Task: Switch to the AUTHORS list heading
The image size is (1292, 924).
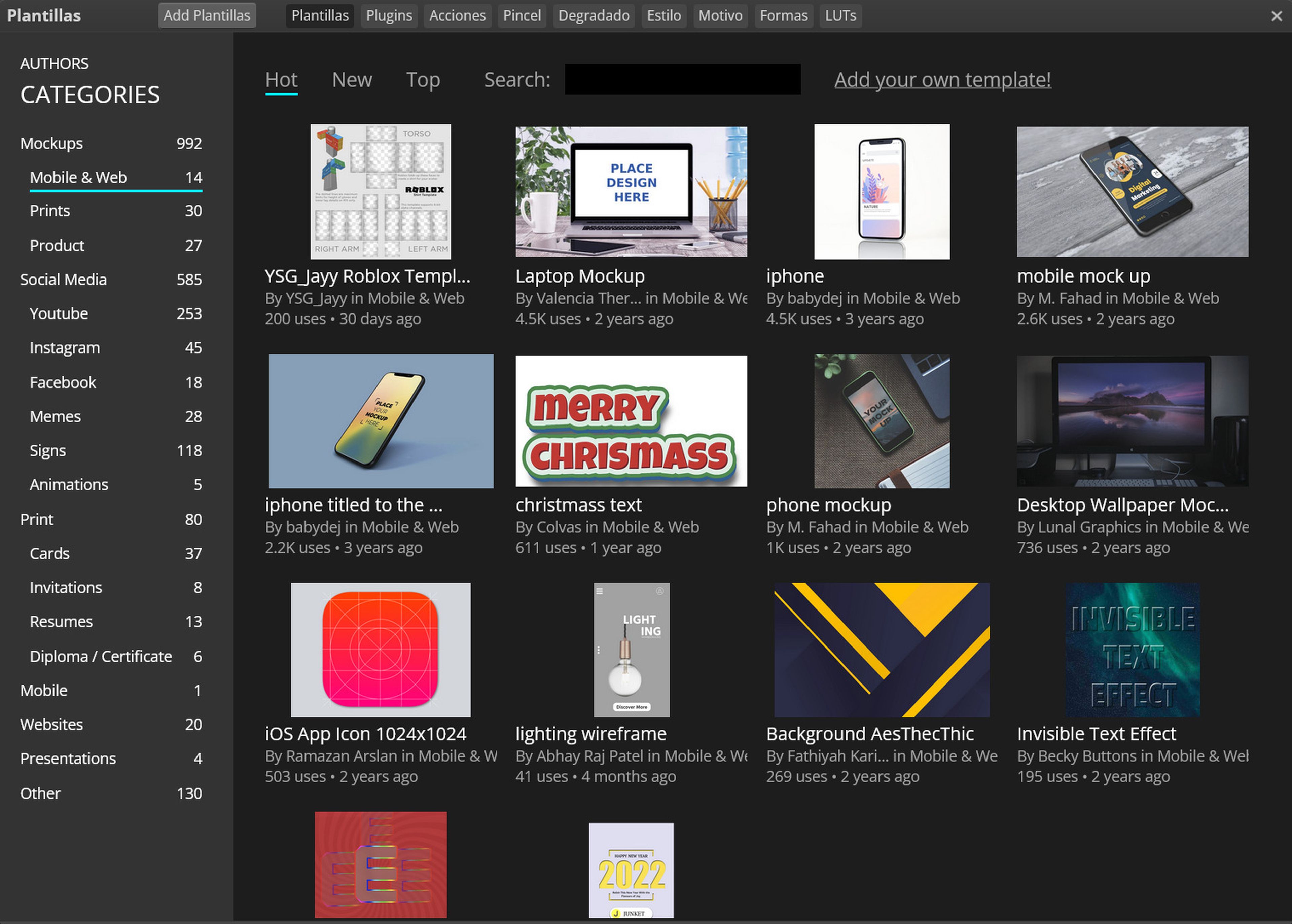Action: pyautogui.click(x=54, y=63)
